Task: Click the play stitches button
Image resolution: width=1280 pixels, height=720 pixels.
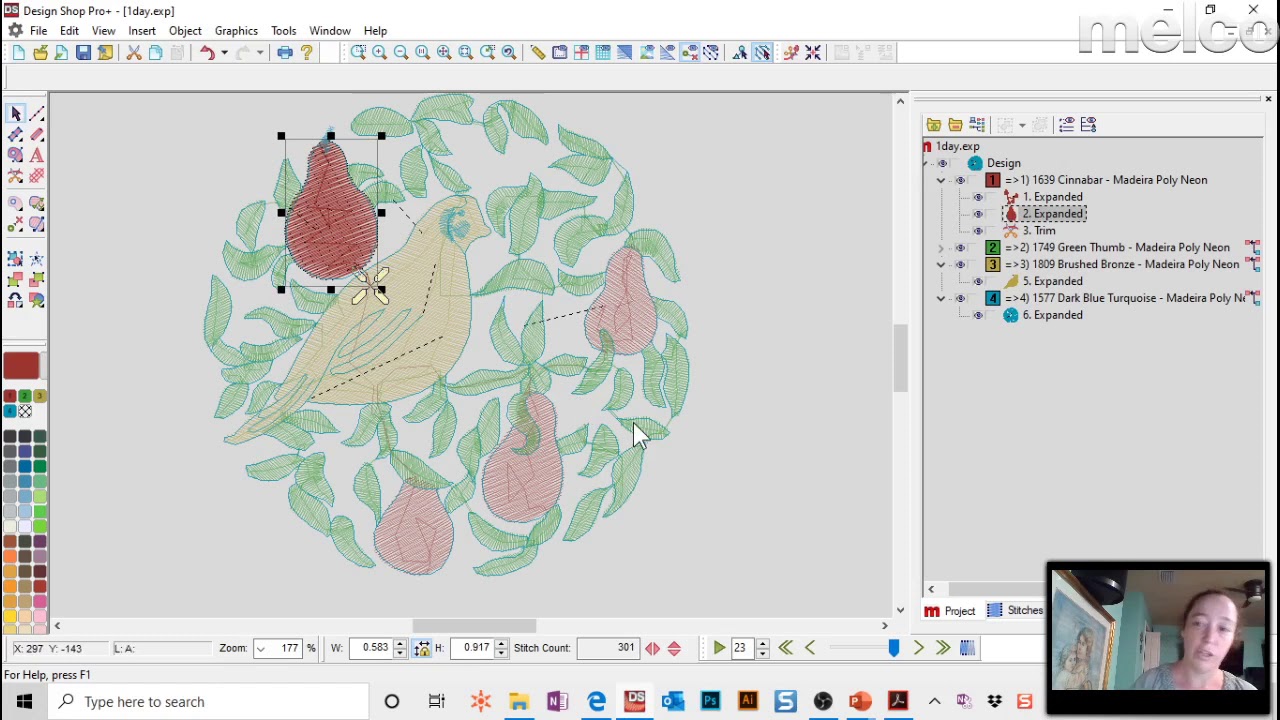Action: [x=719, y=649]
